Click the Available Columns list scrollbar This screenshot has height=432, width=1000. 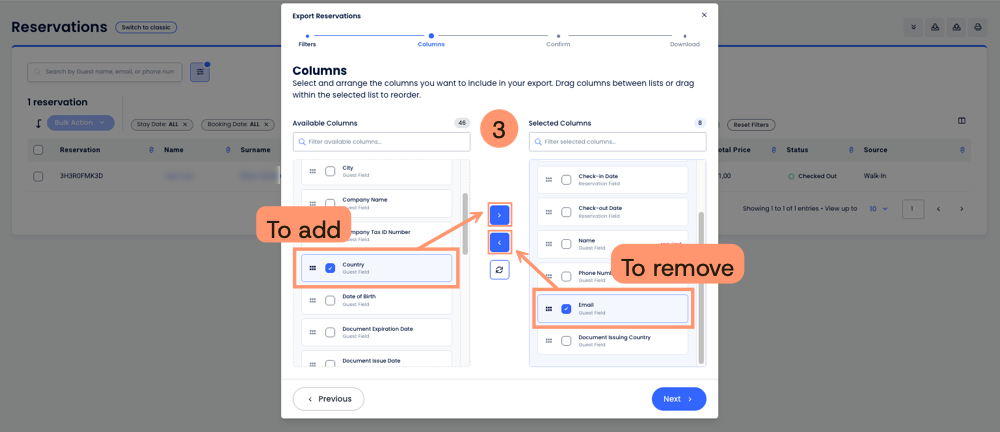[x=466, y=223]
